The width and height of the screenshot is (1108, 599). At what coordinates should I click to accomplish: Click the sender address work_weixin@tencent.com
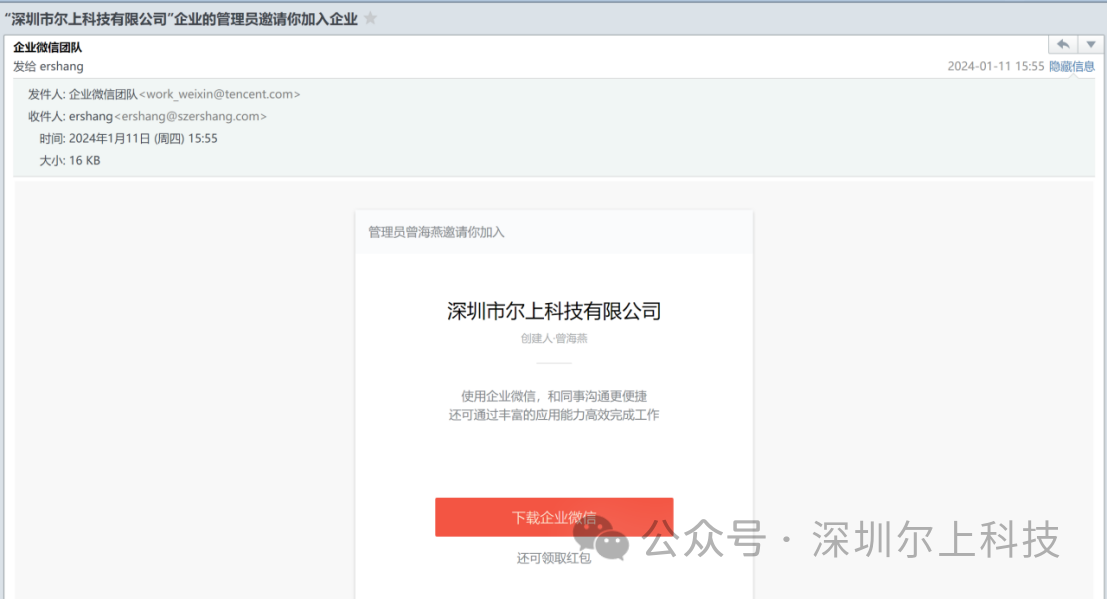[220, 94]
